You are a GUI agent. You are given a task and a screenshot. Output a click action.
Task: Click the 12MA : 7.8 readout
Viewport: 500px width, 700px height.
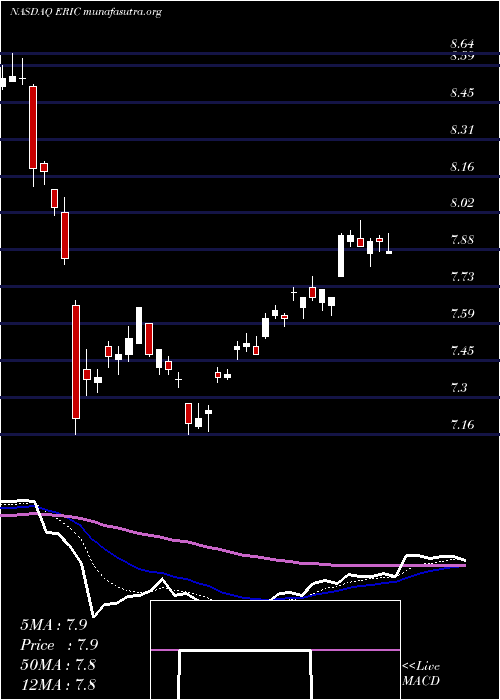tap(58, 684)
